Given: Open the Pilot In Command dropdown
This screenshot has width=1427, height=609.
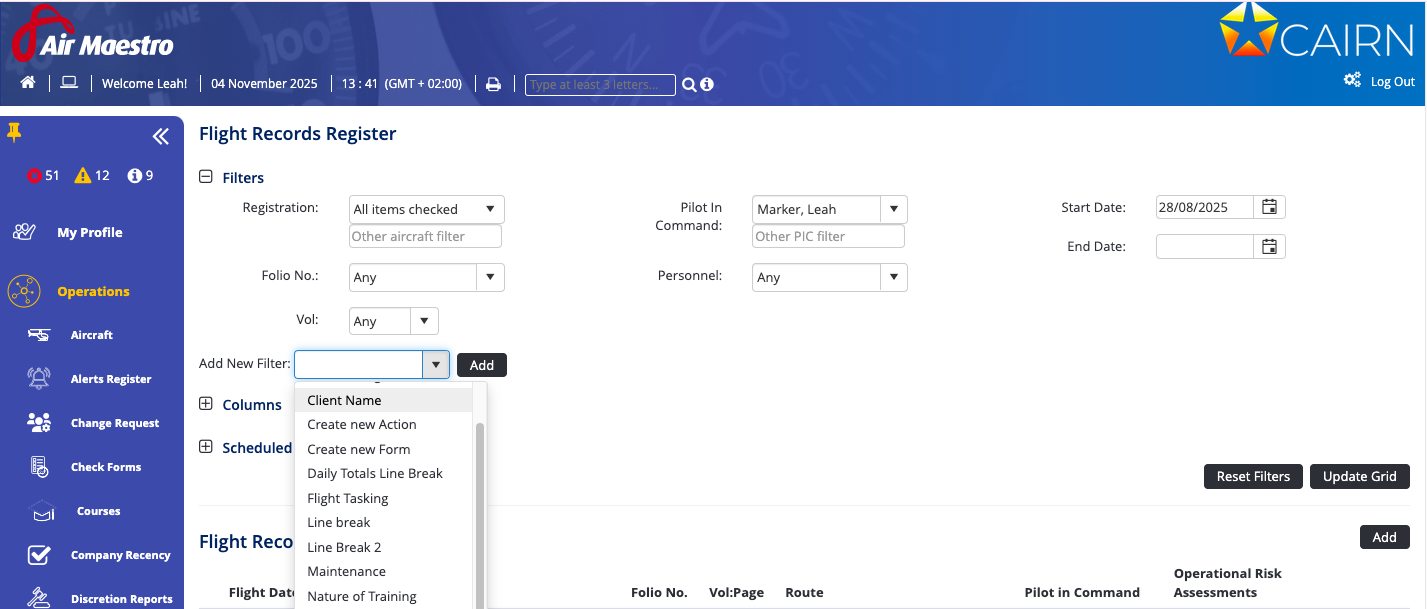Looking at the screenshot, I should (x=893, y=209).
